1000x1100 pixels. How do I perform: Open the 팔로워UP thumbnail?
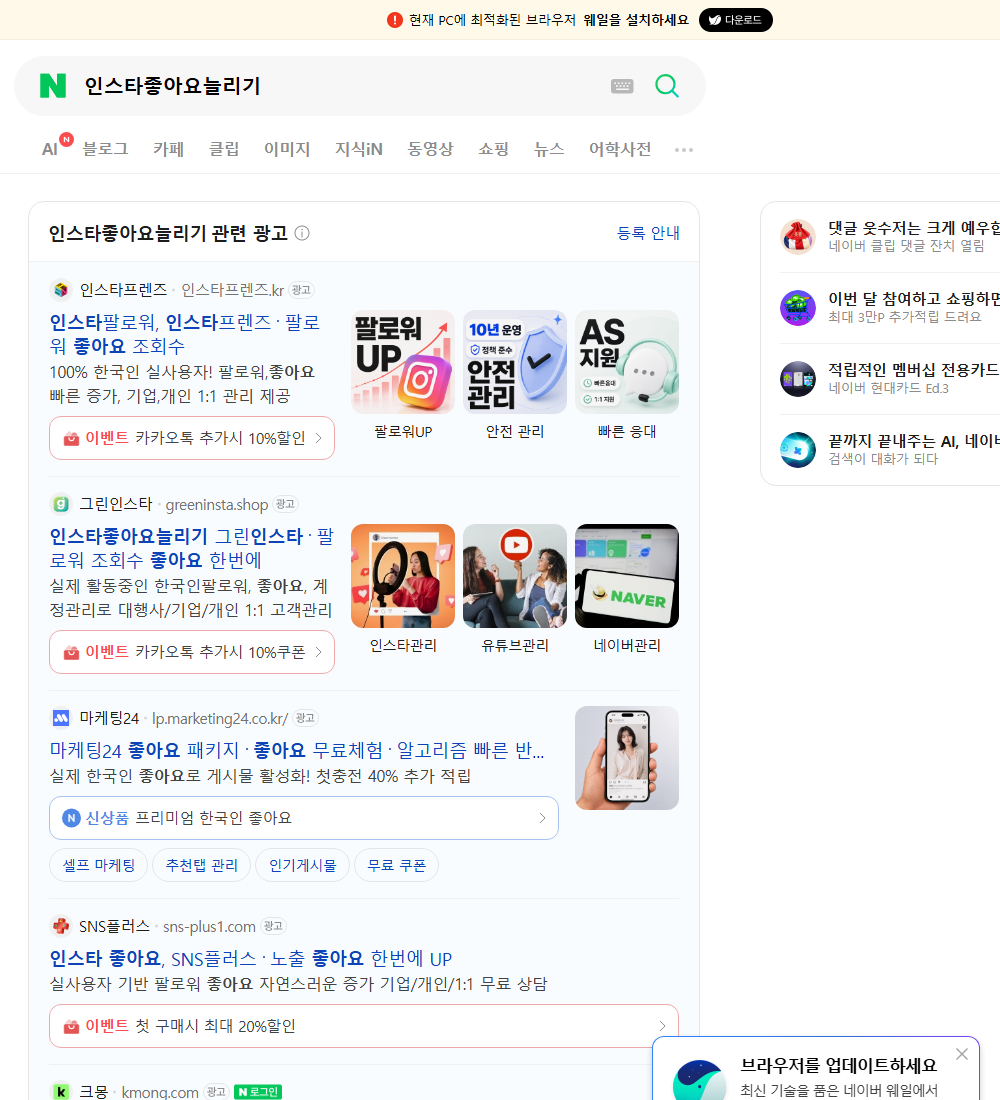click(403, 362)
